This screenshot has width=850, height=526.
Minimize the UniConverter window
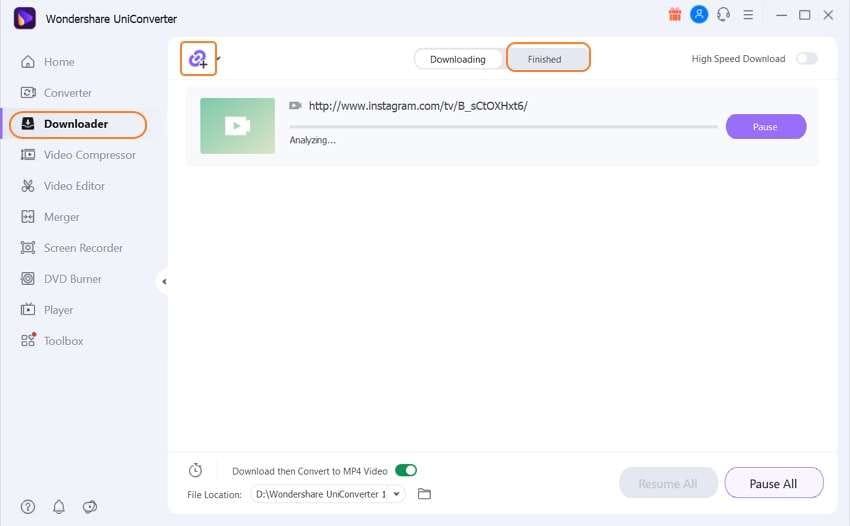(781, 15)
